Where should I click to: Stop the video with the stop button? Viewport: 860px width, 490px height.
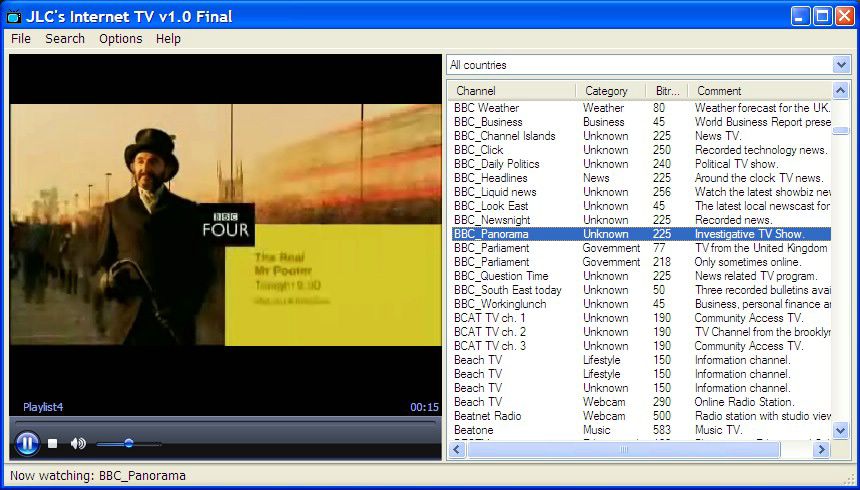[53, 443]
